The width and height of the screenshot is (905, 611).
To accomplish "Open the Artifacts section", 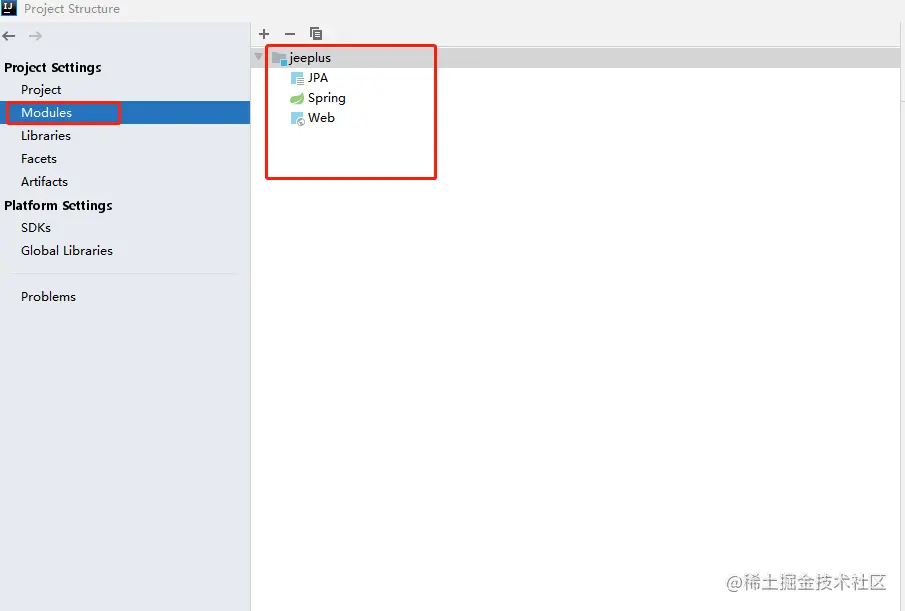I will tap(44, 182).
